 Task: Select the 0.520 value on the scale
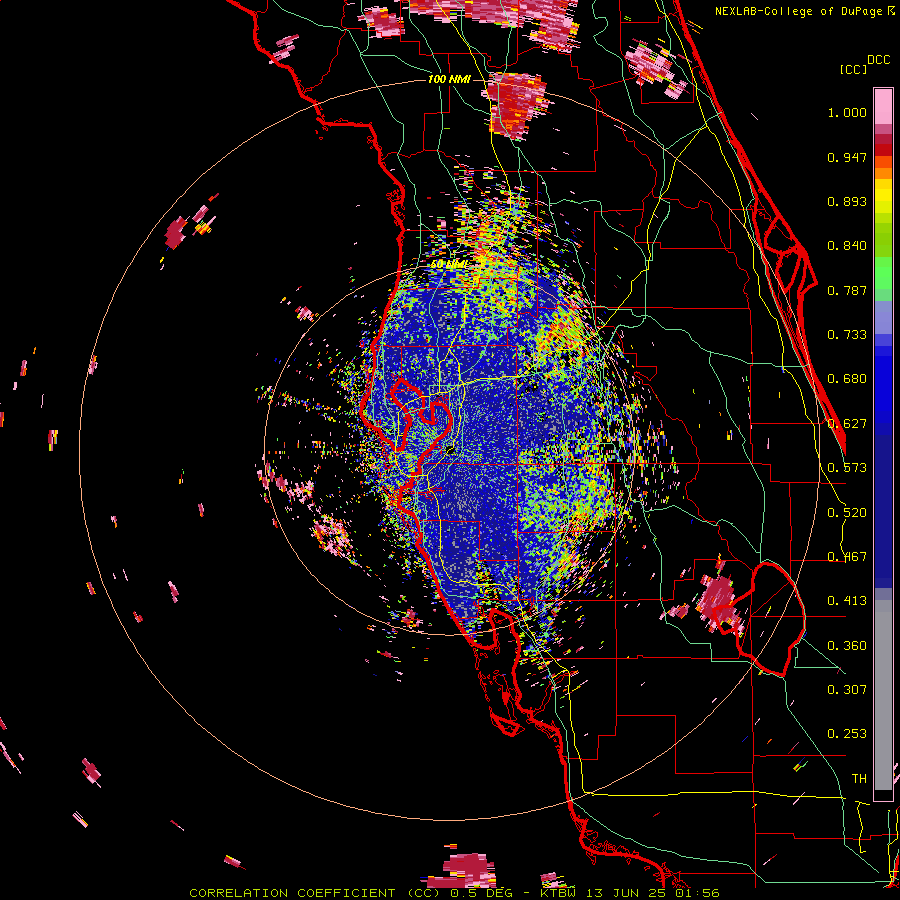click(847, 513)
